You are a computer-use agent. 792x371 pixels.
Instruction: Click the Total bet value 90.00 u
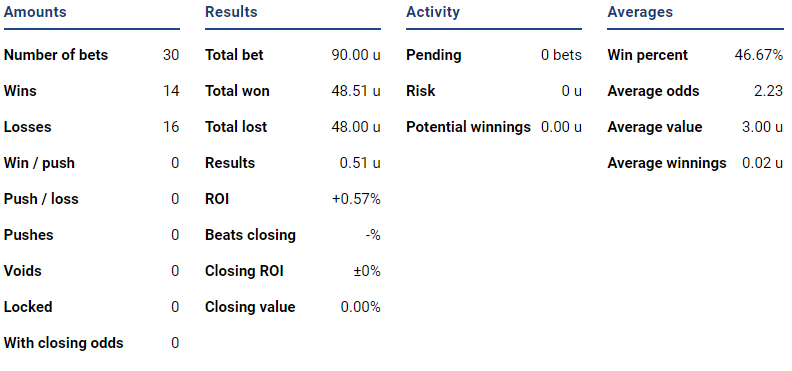356,55
